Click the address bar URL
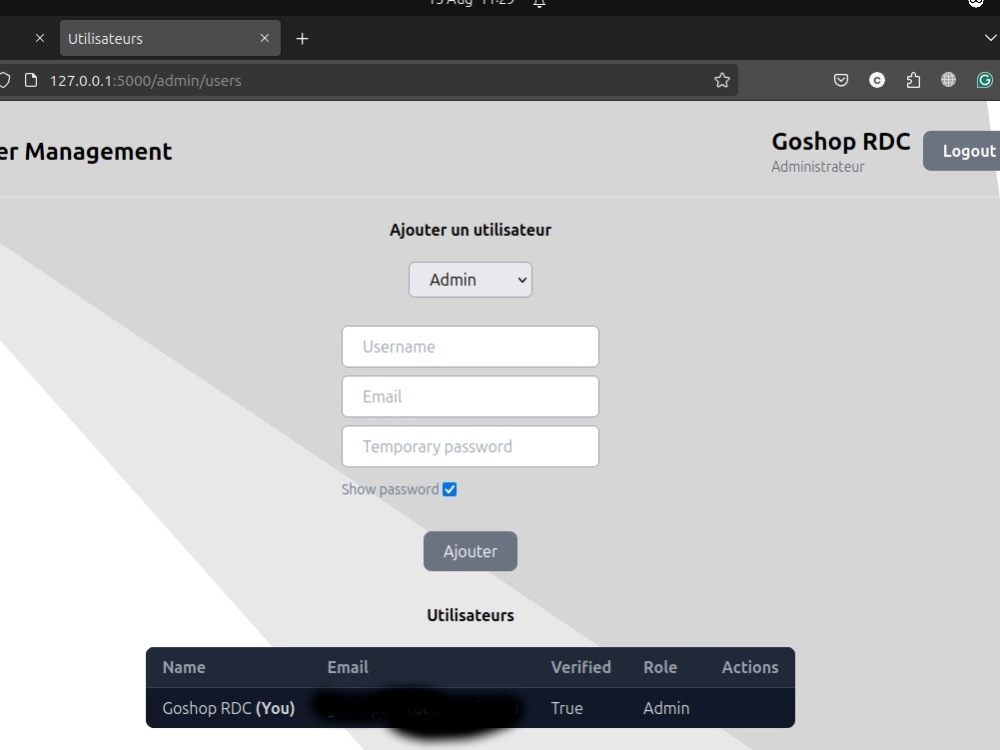 pyautogui.click(x=145, y=81)
